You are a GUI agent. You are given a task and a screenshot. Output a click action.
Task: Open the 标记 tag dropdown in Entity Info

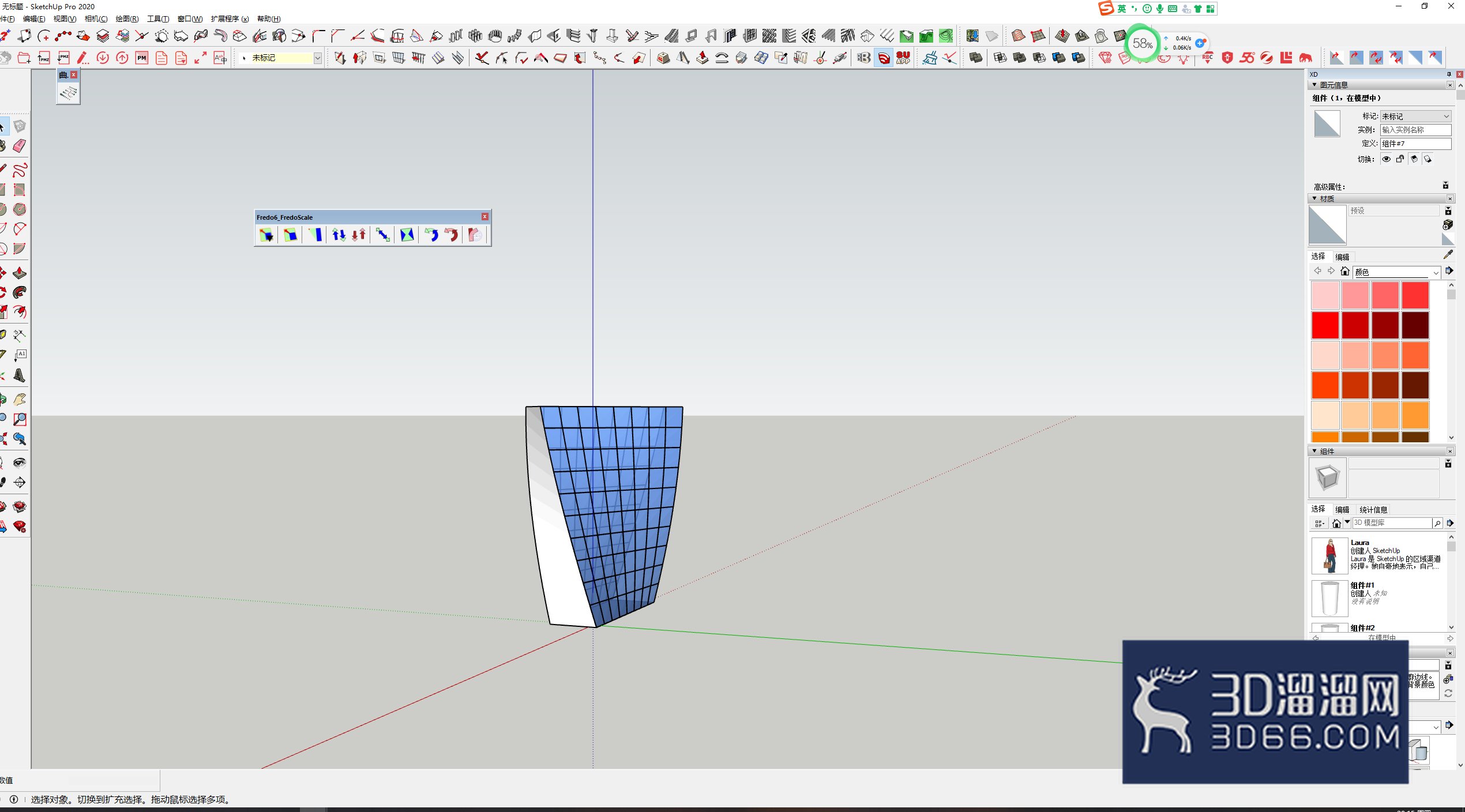1416,116
